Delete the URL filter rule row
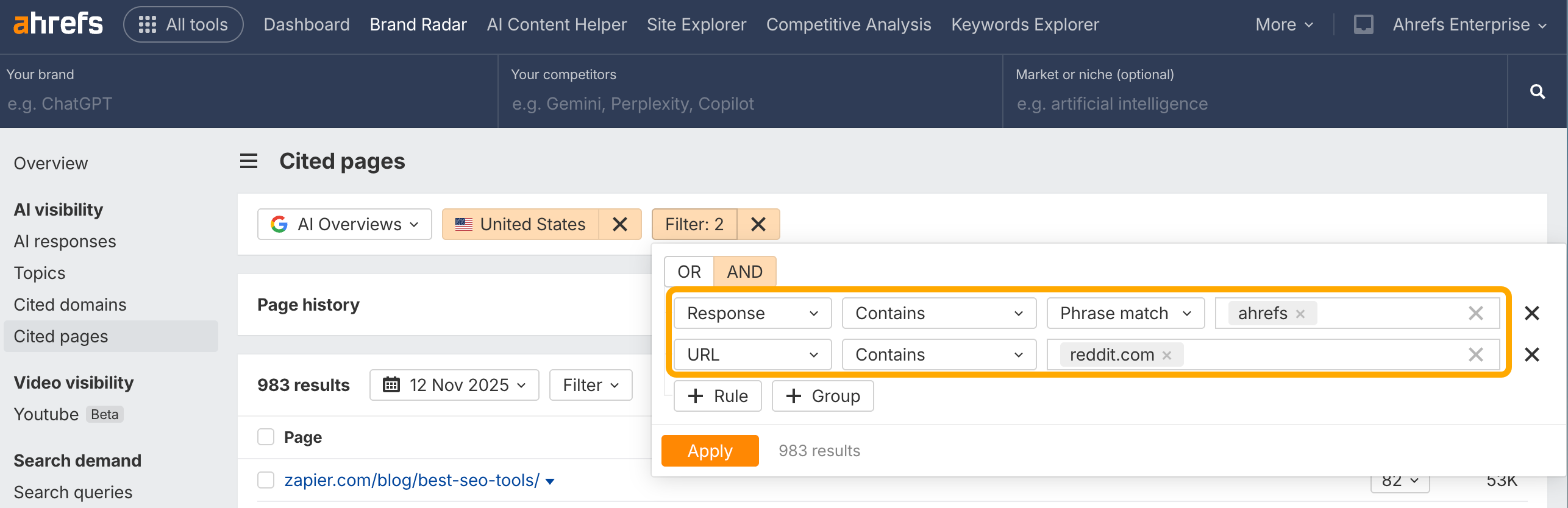Image resolution: width=1568 pixels, height=508 pixels. 1531,355
